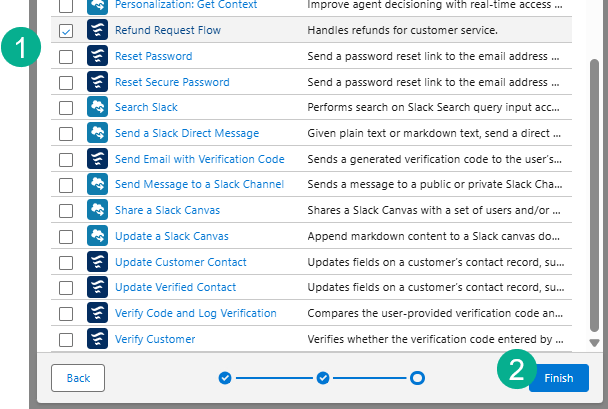Open the Send Message to a Slack Channel link
Image resolution: width=608 pixels, height=409 pixels.
[199, 185]
